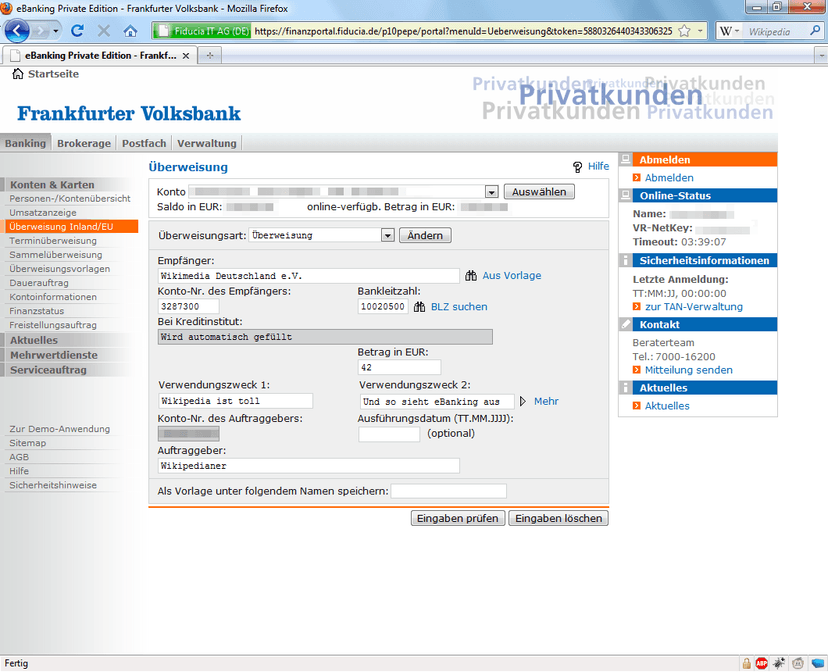Open the Konto account dropdown arrow
Screen dimensions: 828x672
(492, 192)
